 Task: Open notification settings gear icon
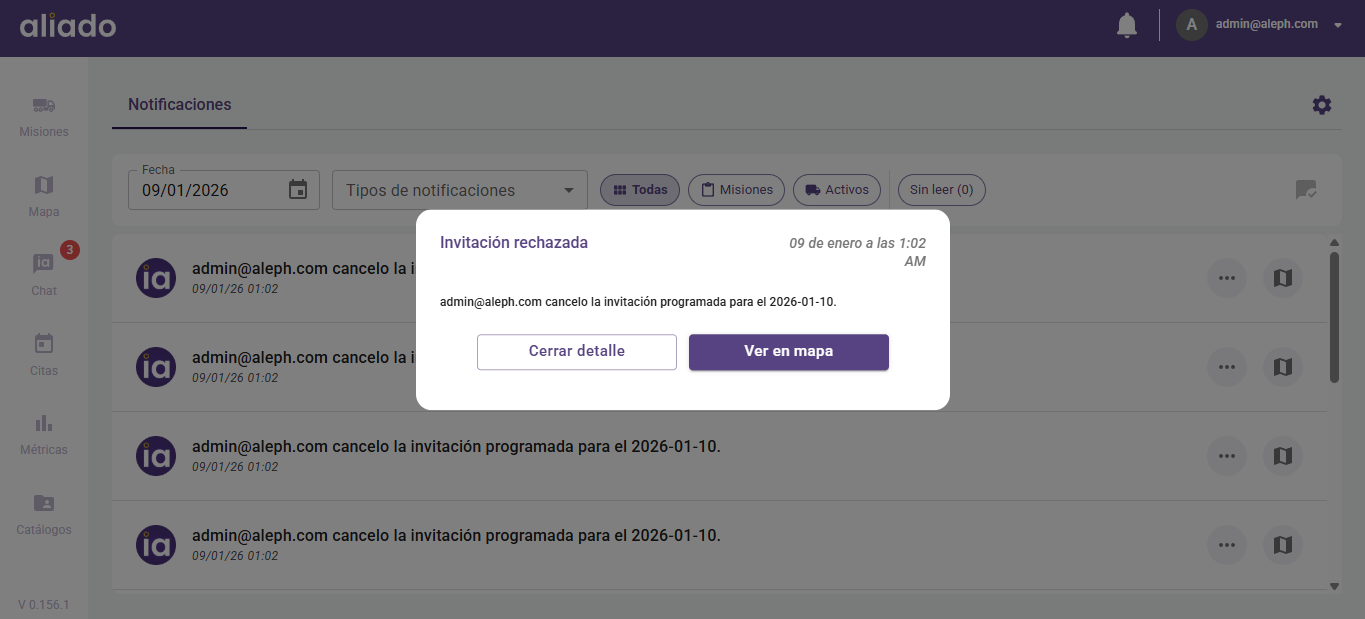(x=1322, y=105)
